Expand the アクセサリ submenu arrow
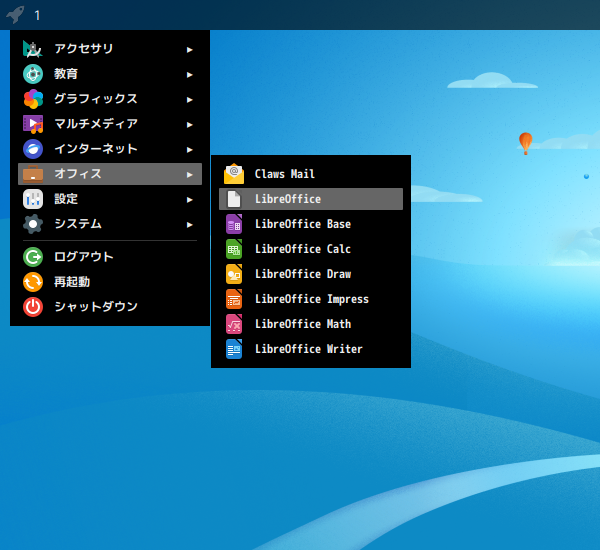This screenshot has height=550, width=600. [x=189, y=50]
